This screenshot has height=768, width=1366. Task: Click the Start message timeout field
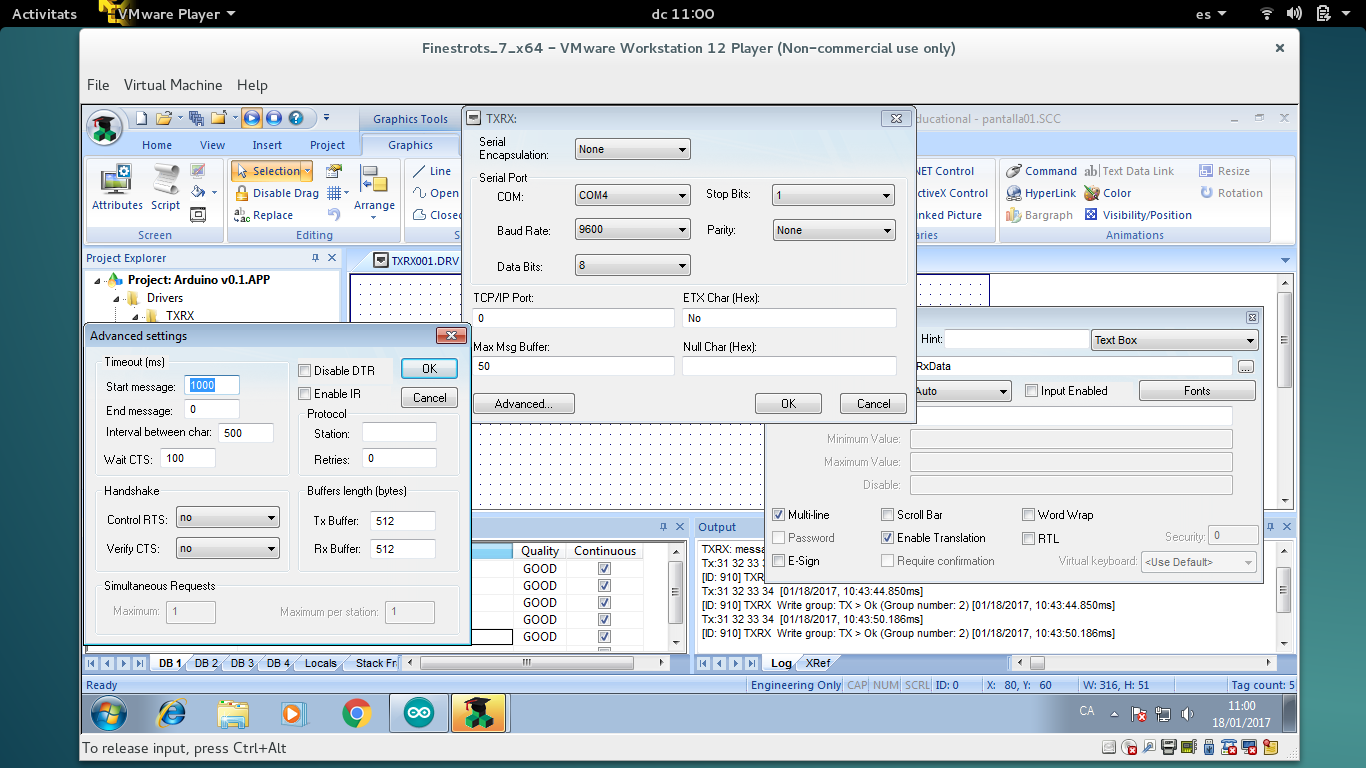(213, 386)
